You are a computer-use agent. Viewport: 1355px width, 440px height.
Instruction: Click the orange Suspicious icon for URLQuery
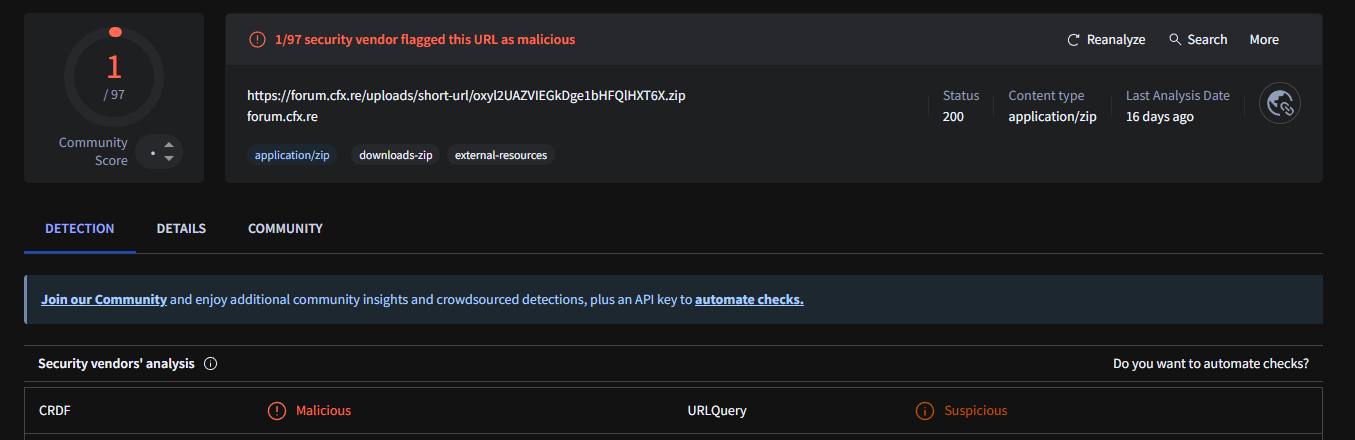[x=925, y=411]
